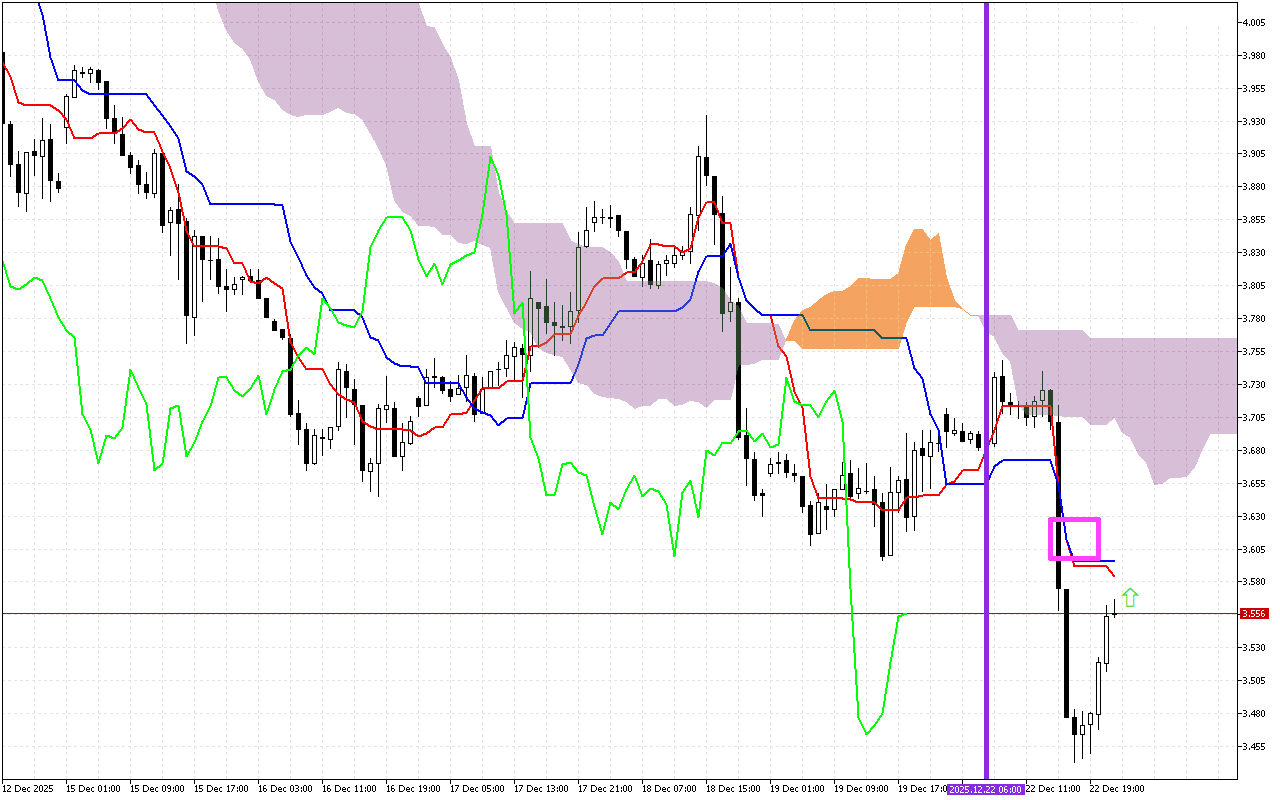The width and height of the screenshot is (1280, 800).
Task: Click the 17 Dec 05:00 time label
Action: coord(477,789)
